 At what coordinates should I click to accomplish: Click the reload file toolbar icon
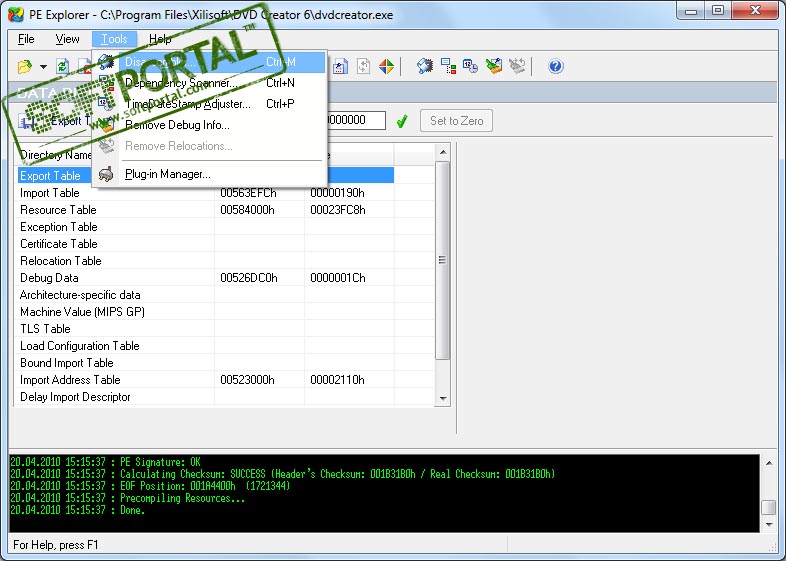pos(63,66)
